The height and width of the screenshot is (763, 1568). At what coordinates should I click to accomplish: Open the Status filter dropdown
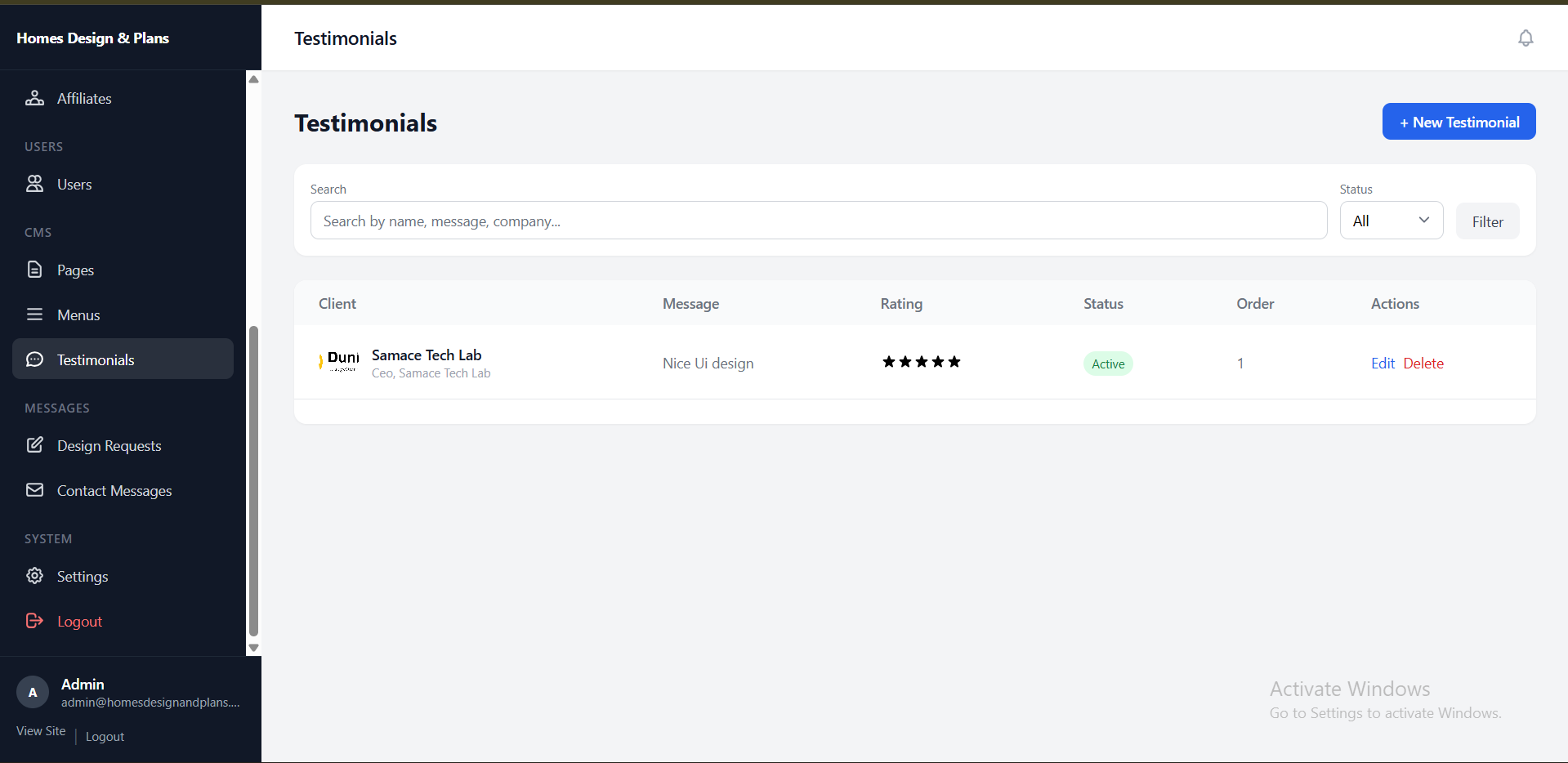pos(1390,220)
